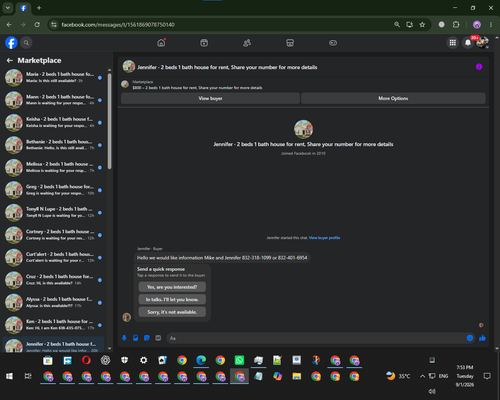The height and width of the screenshot is (400, 500).
Task: Open Microsoft Store from taskbar
Action: click(48, 360)
